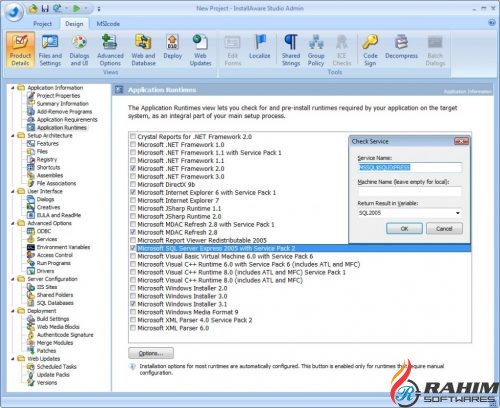Switch to the MSIcode ribbon tab
Screen dimensions: 500x408
[108, 24]
